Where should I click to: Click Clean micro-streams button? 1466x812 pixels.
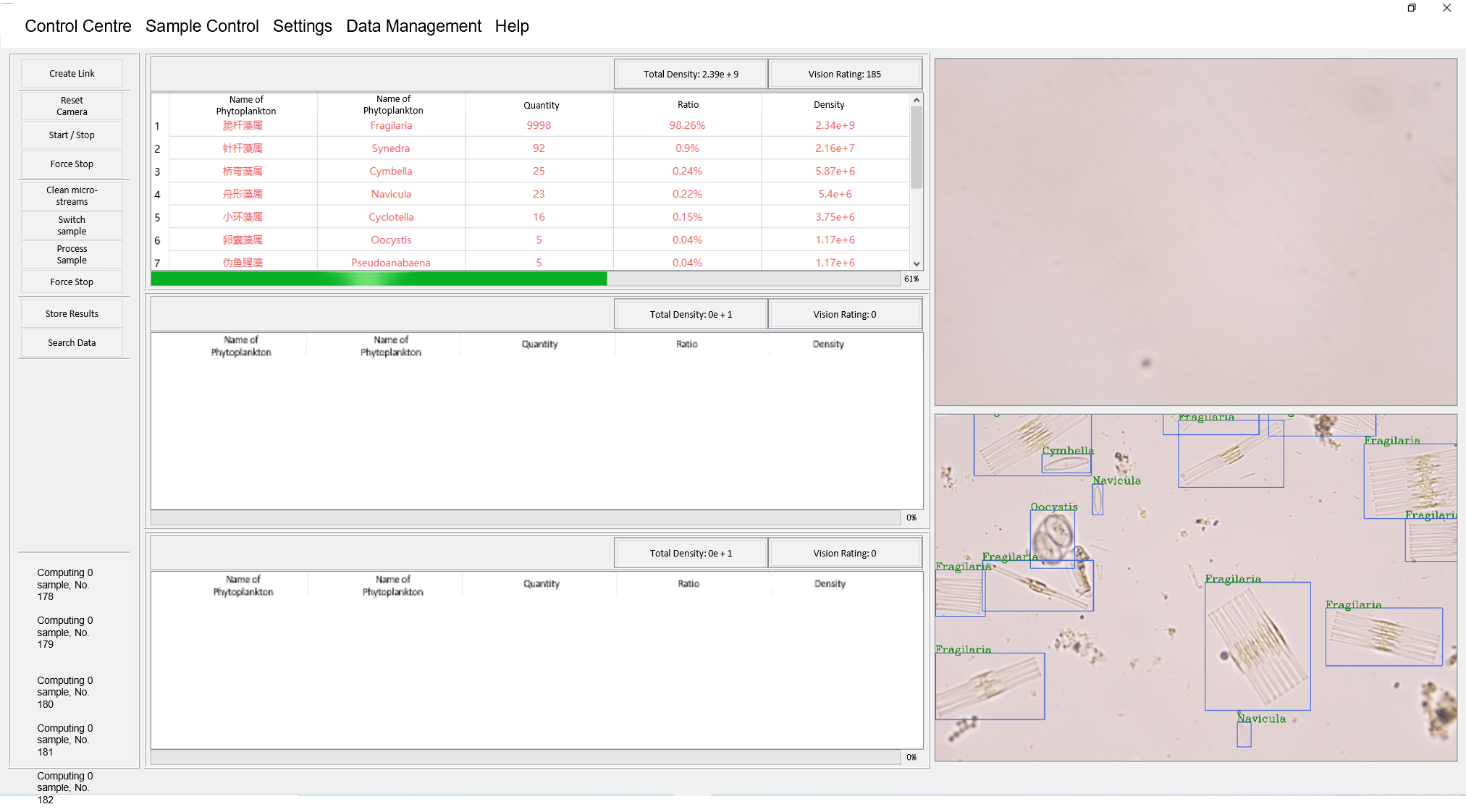[72, 196]
